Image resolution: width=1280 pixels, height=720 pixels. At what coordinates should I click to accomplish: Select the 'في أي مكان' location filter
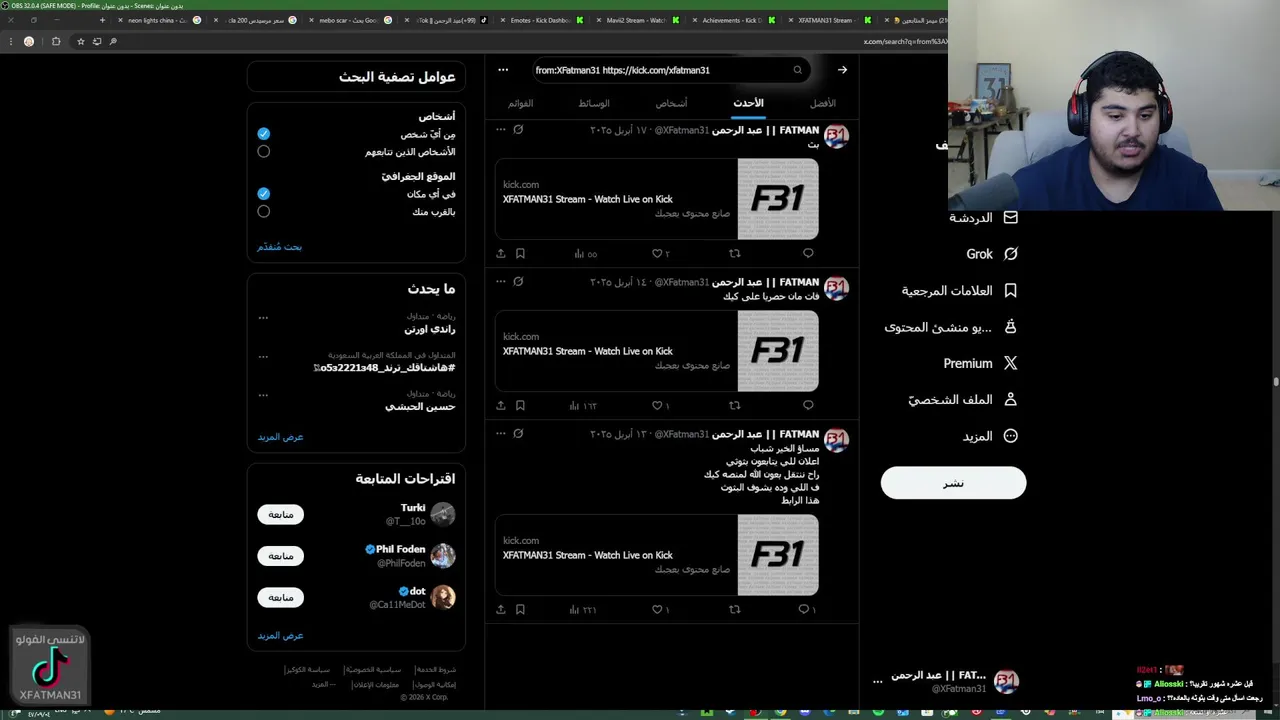pos(264,194)
